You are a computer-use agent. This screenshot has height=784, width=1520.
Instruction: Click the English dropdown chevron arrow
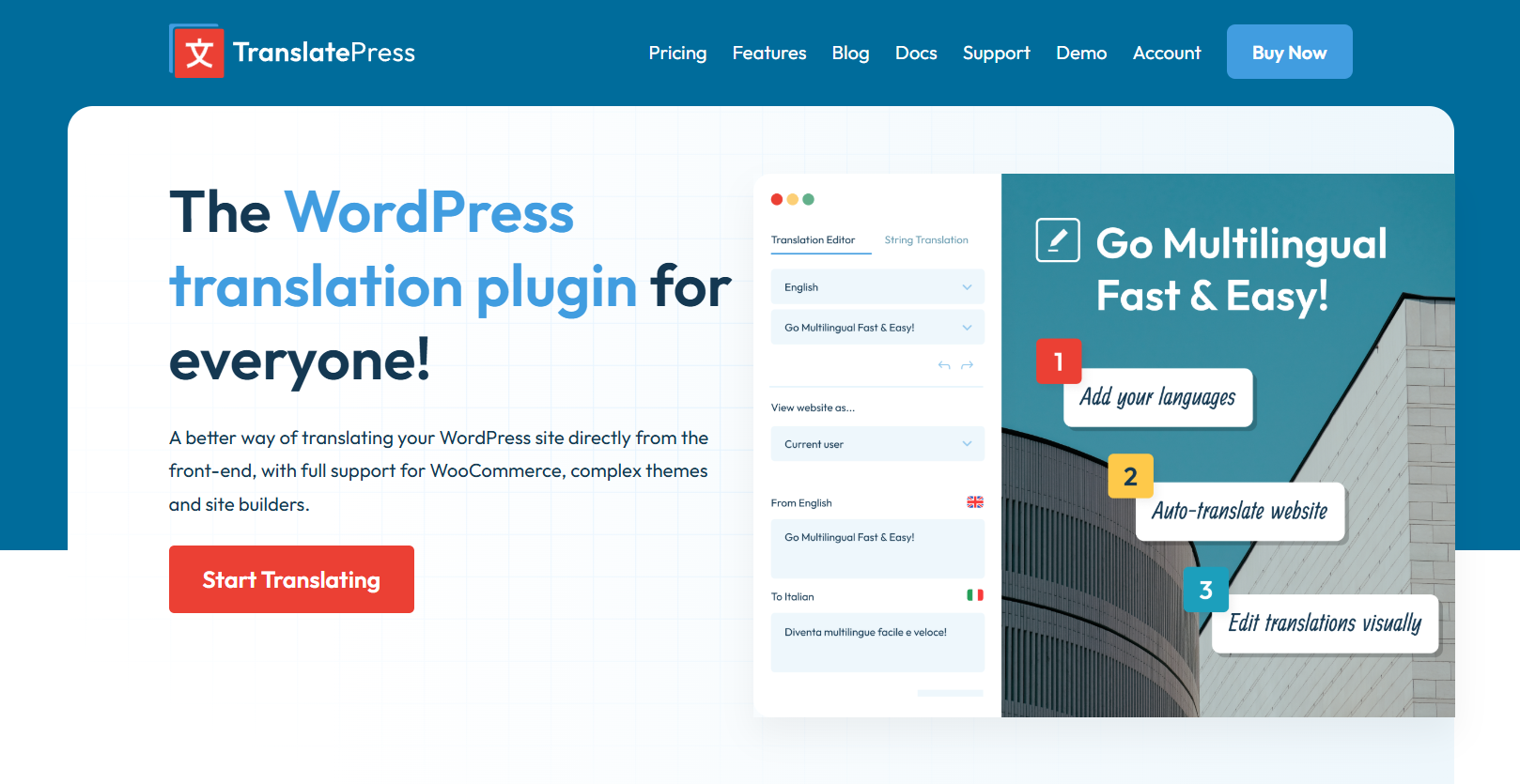click(x=967, y=287)
